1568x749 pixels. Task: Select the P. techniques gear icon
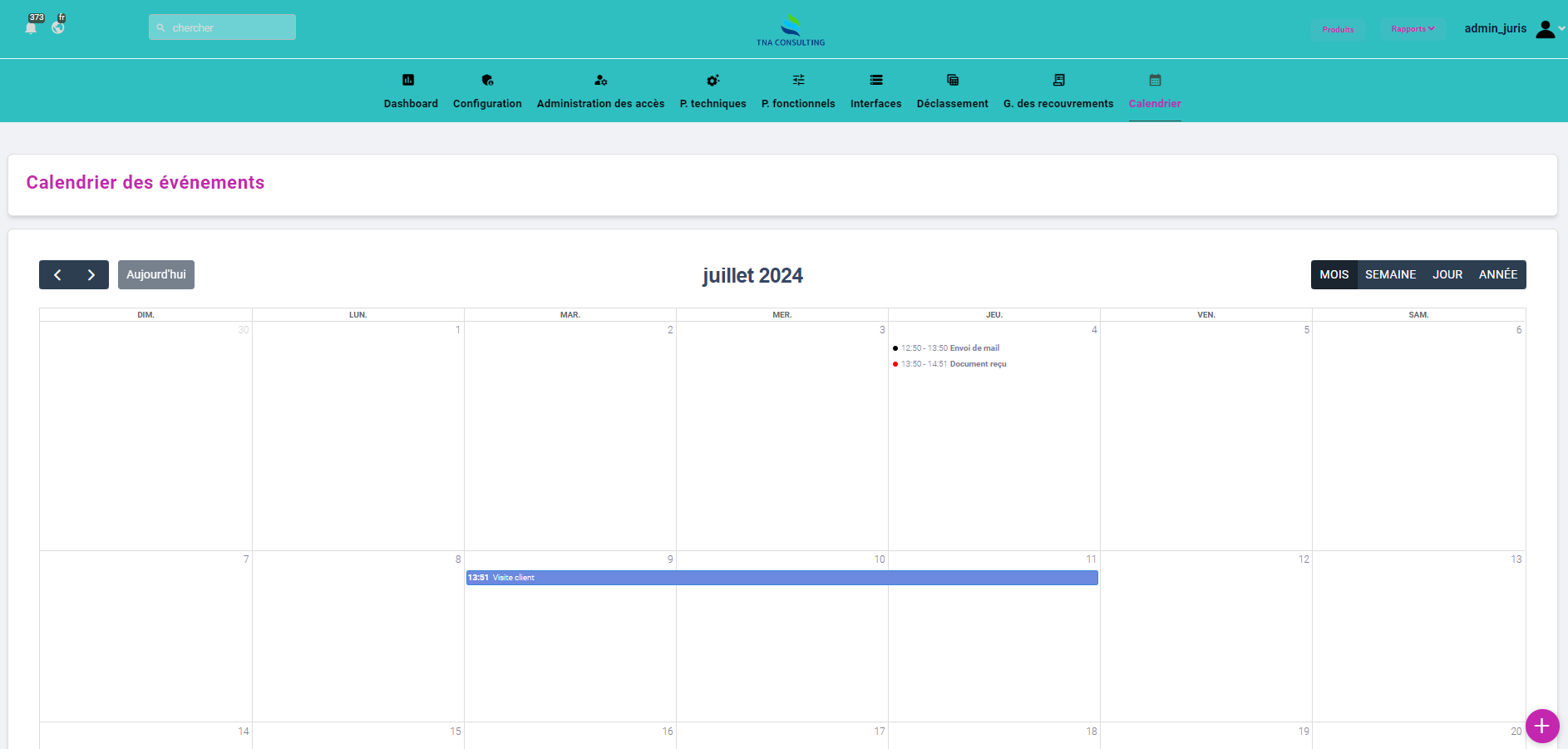click(x=713, y=80)
